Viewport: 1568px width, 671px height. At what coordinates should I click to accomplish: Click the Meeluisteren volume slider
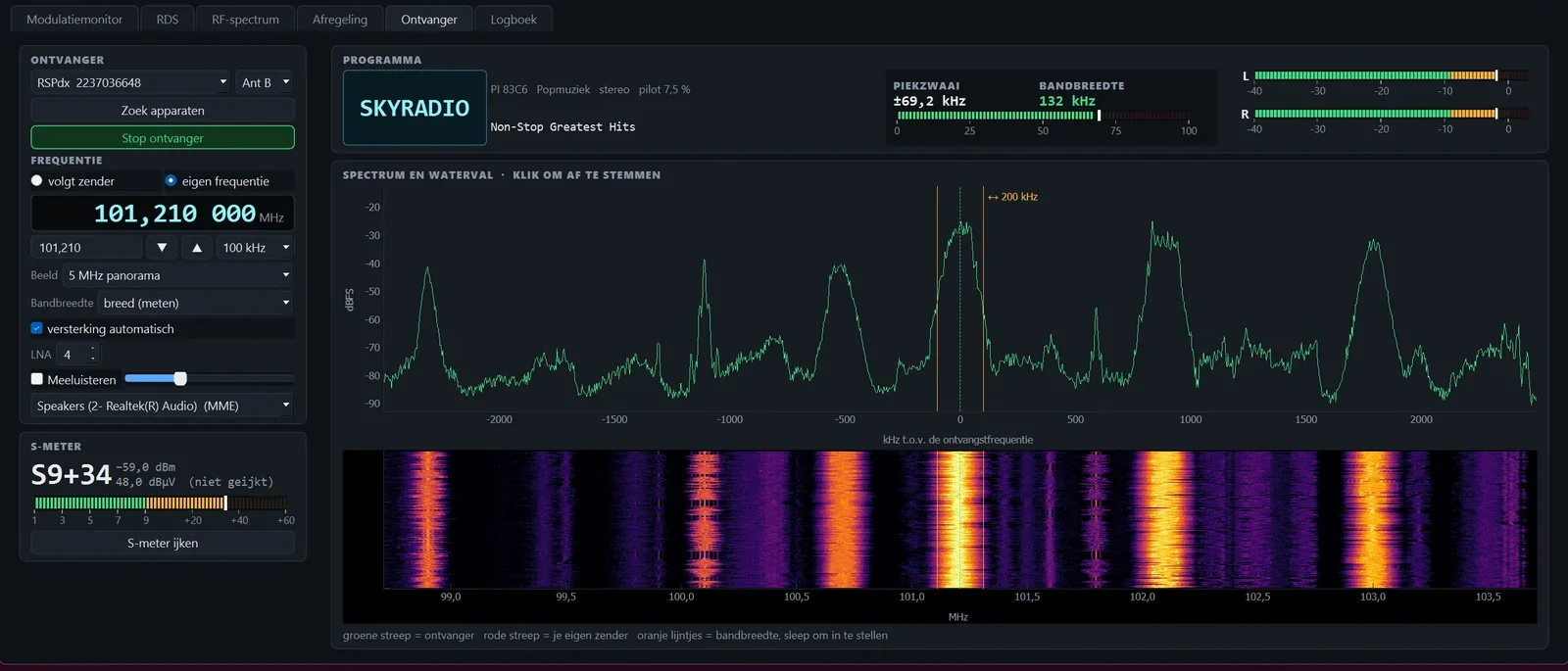tap(210, 378)
